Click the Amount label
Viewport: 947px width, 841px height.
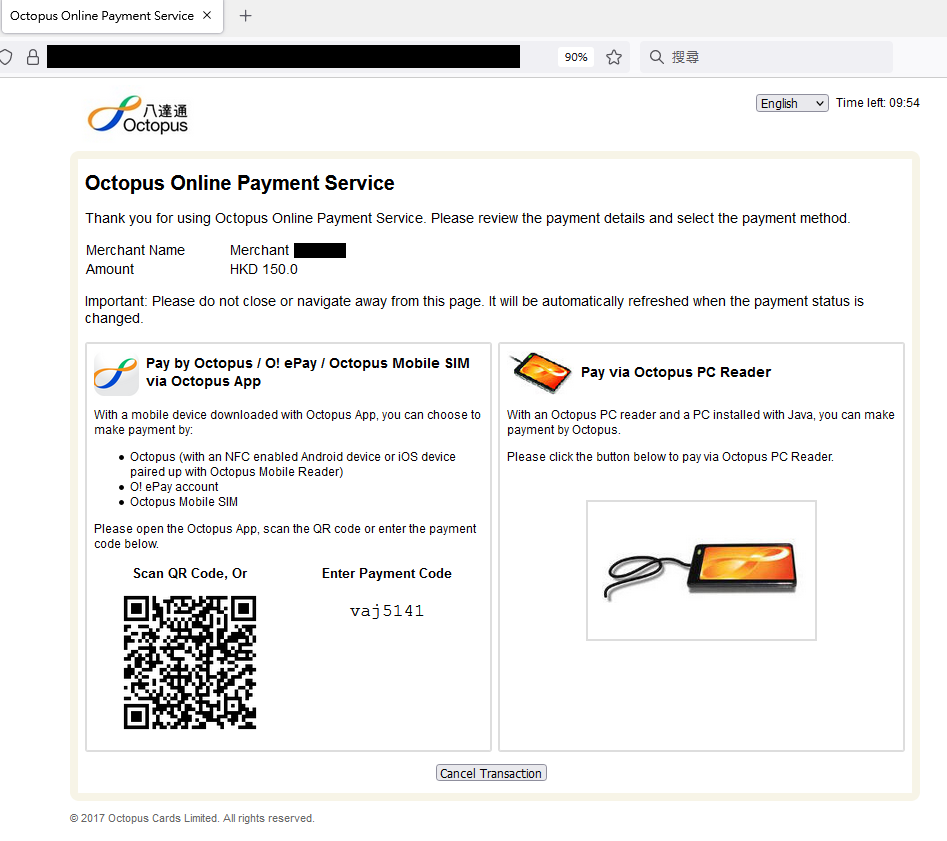click(110, 269)
